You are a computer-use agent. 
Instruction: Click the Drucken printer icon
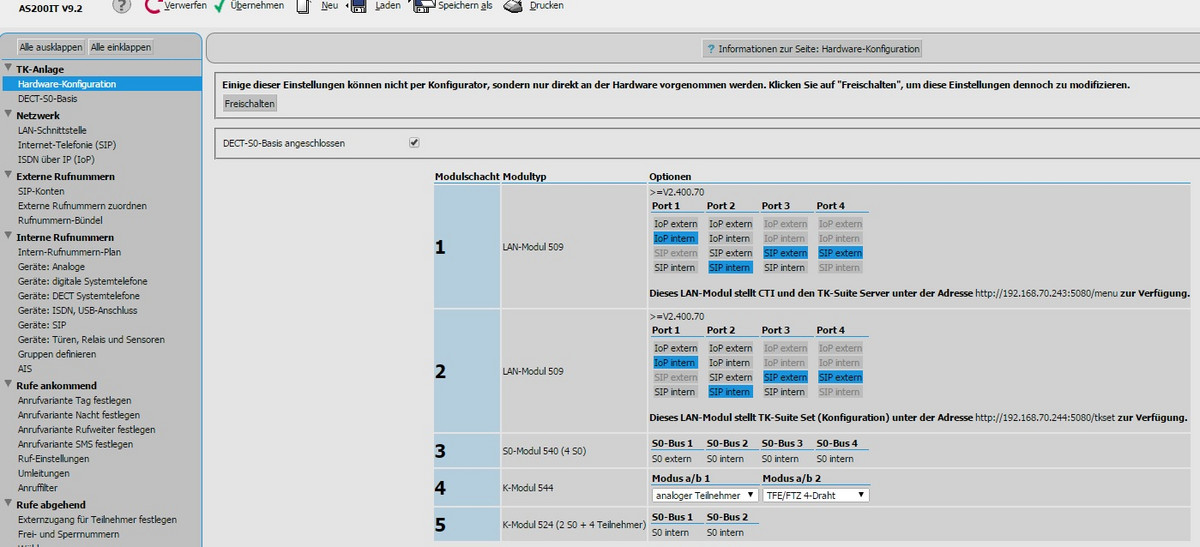[513, 6]
